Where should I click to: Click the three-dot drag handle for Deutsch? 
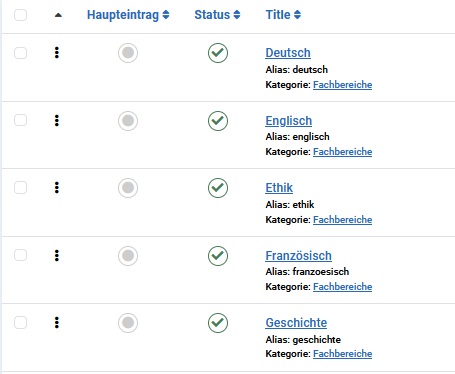pyautogui.click(x=57, y=53)
